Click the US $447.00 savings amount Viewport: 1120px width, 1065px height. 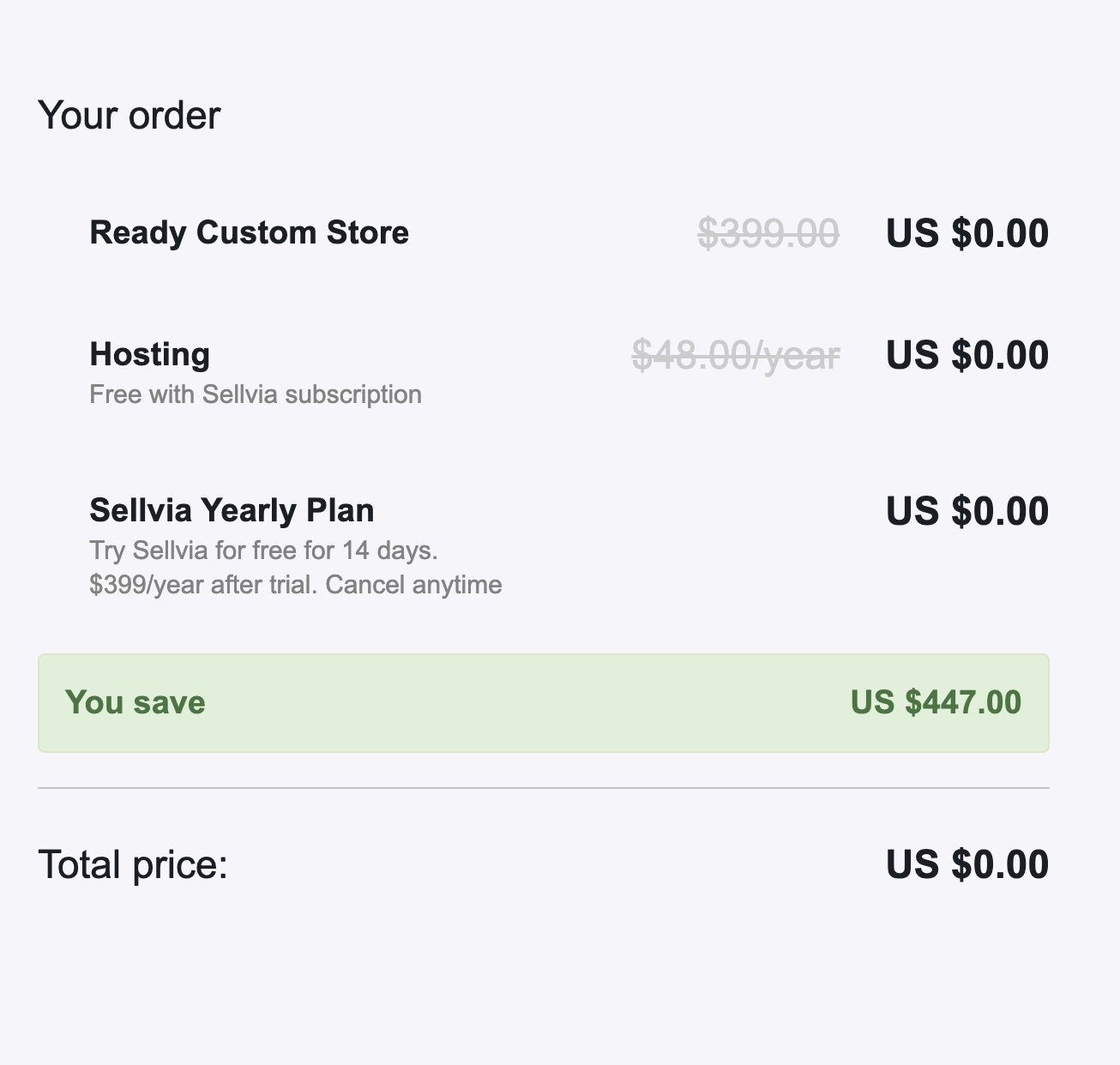[936, 702]
